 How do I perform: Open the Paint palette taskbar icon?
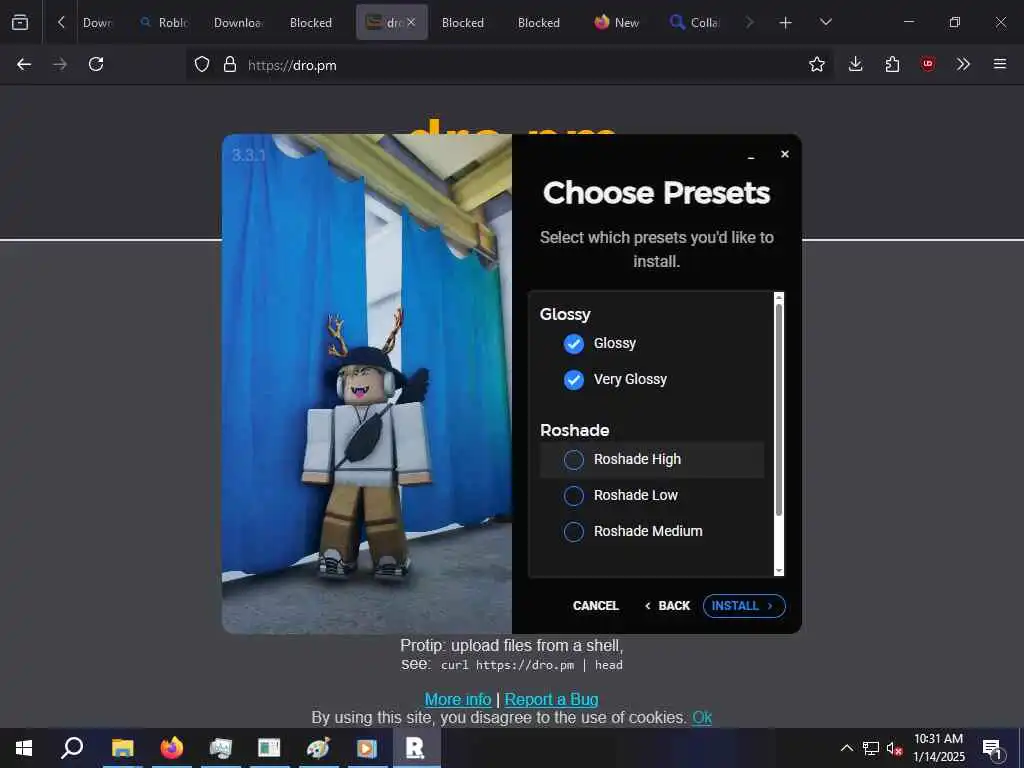click(318, 748)
